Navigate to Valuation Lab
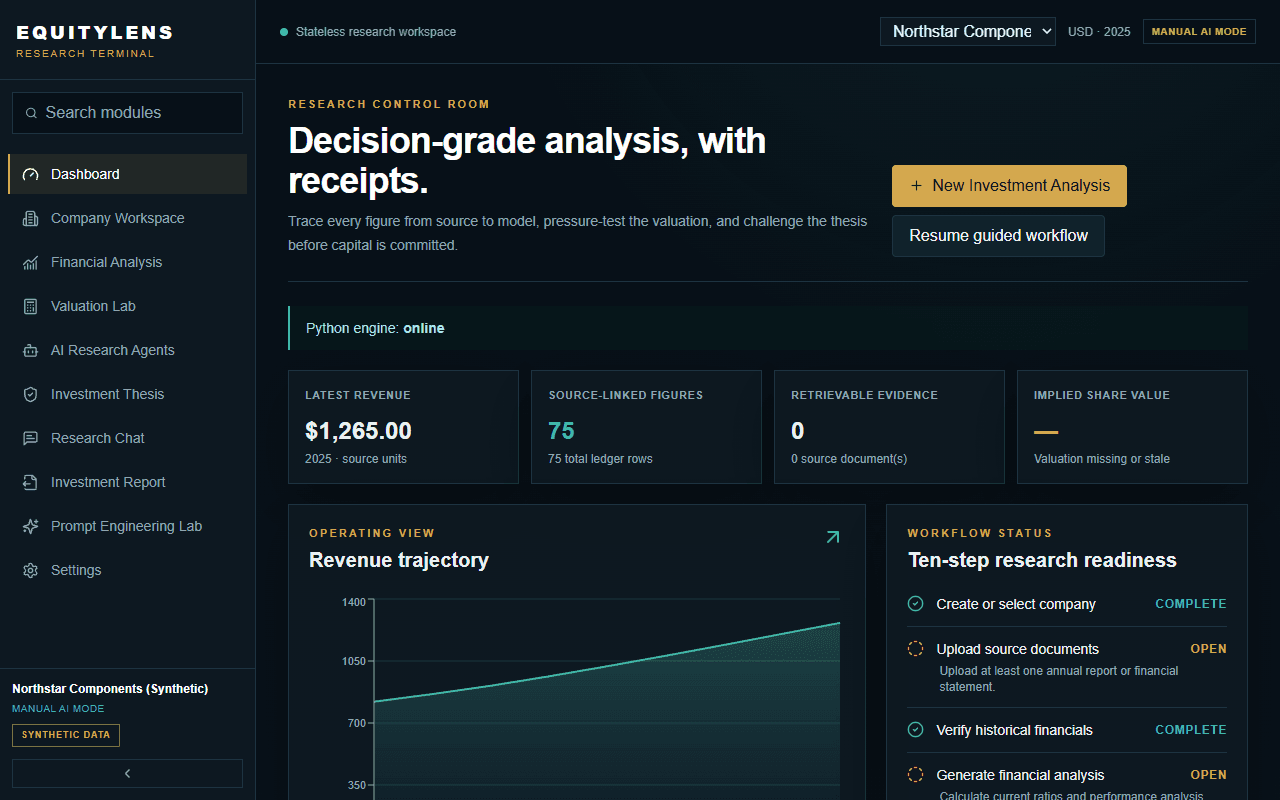1280x800 pixels. tap(127, 306)
